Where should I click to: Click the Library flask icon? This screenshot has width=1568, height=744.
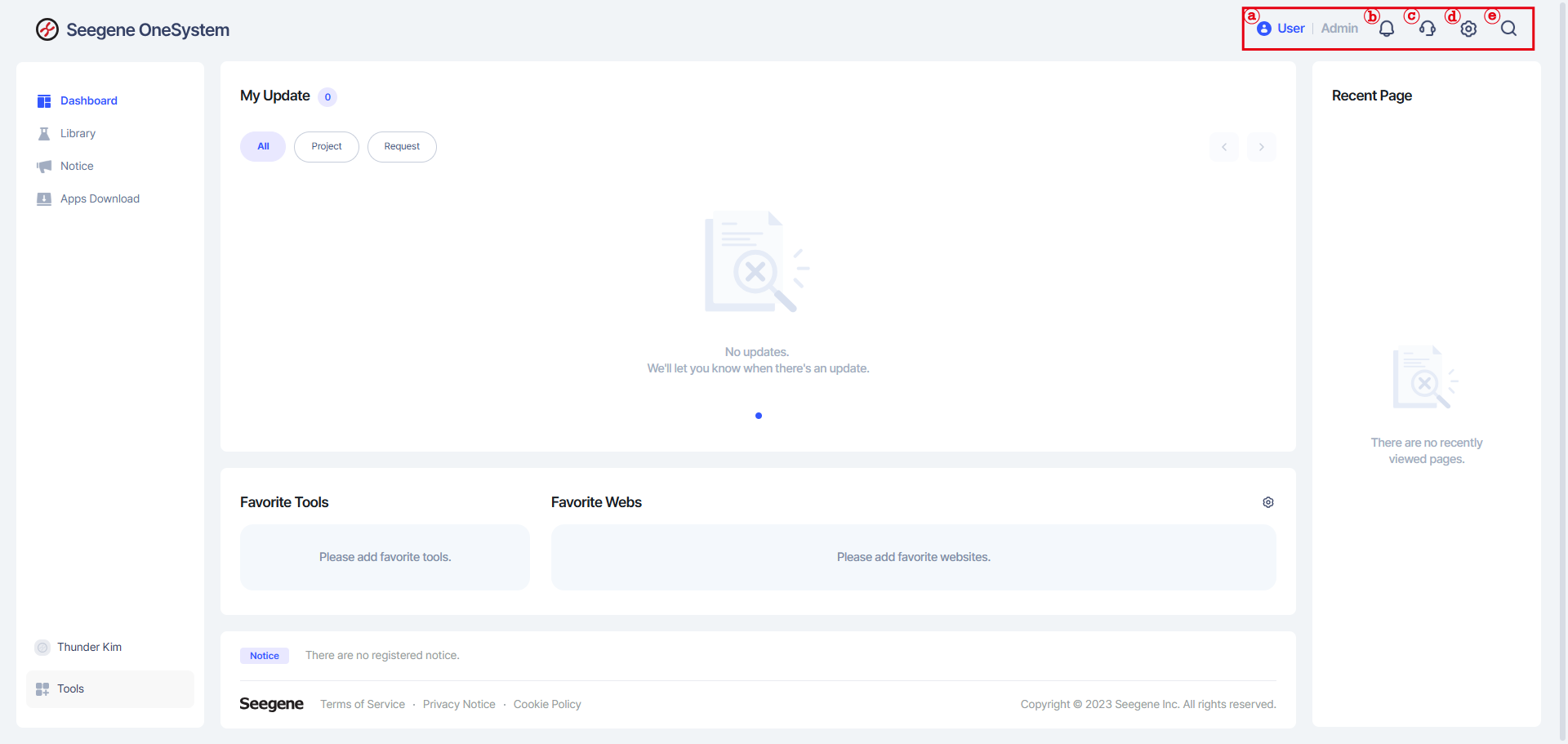tap(44, 133)
